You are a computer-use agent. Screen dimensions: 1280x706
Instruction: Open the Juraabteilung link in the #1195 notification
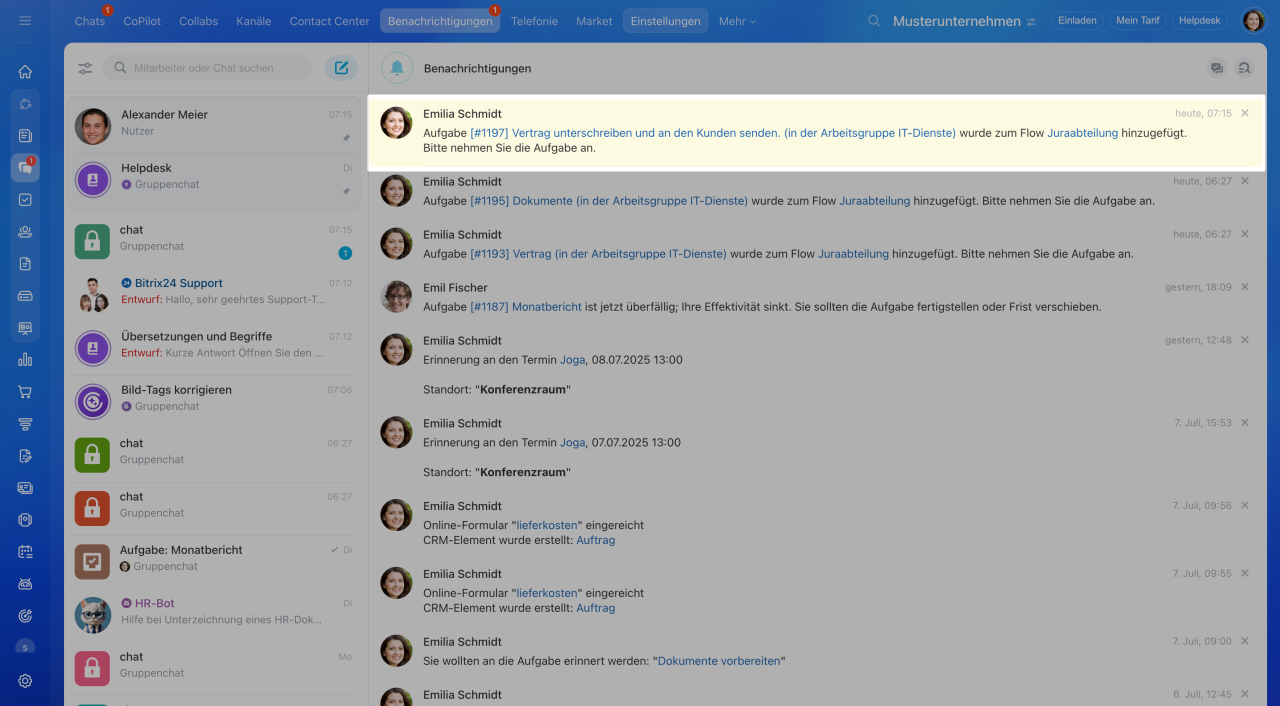874,201
